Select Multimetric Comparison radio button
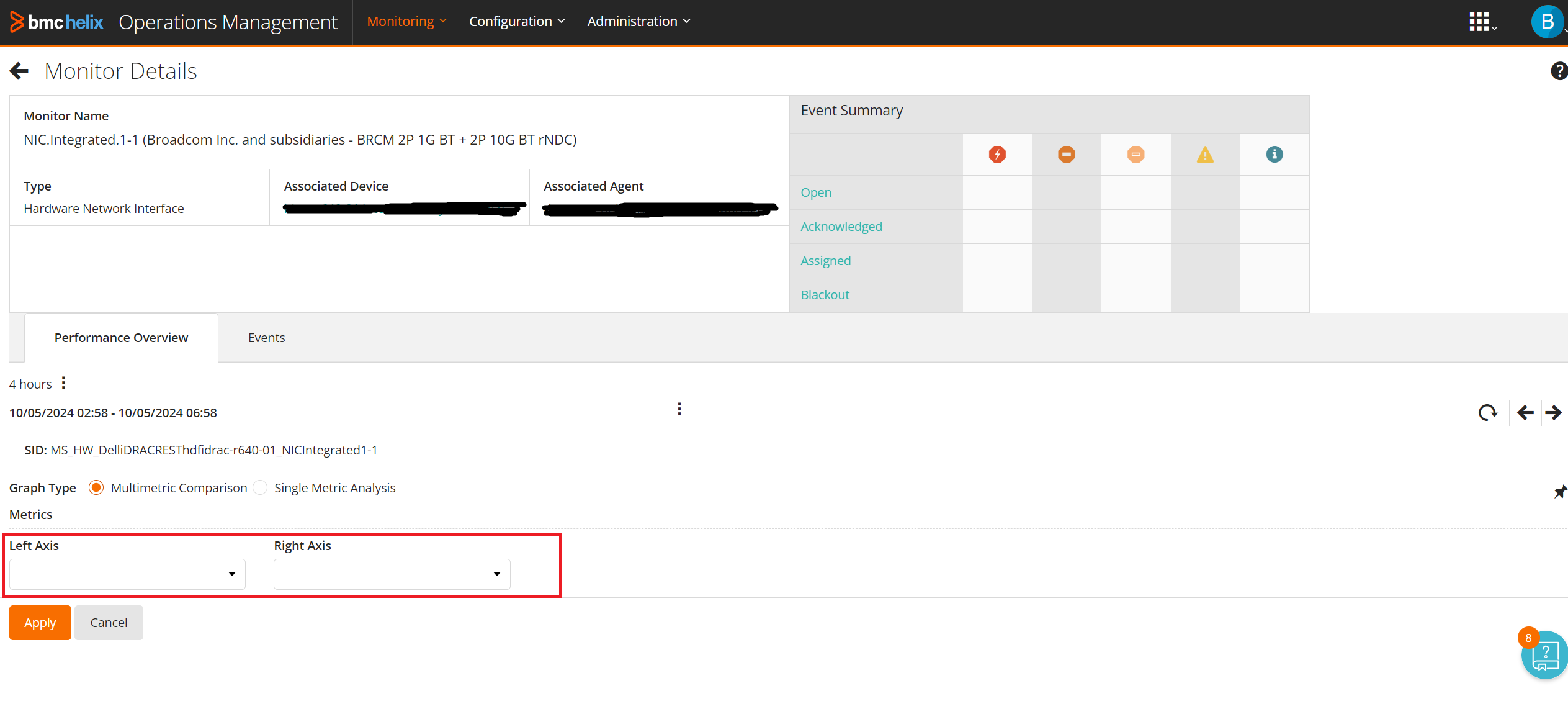 [96, 487]
